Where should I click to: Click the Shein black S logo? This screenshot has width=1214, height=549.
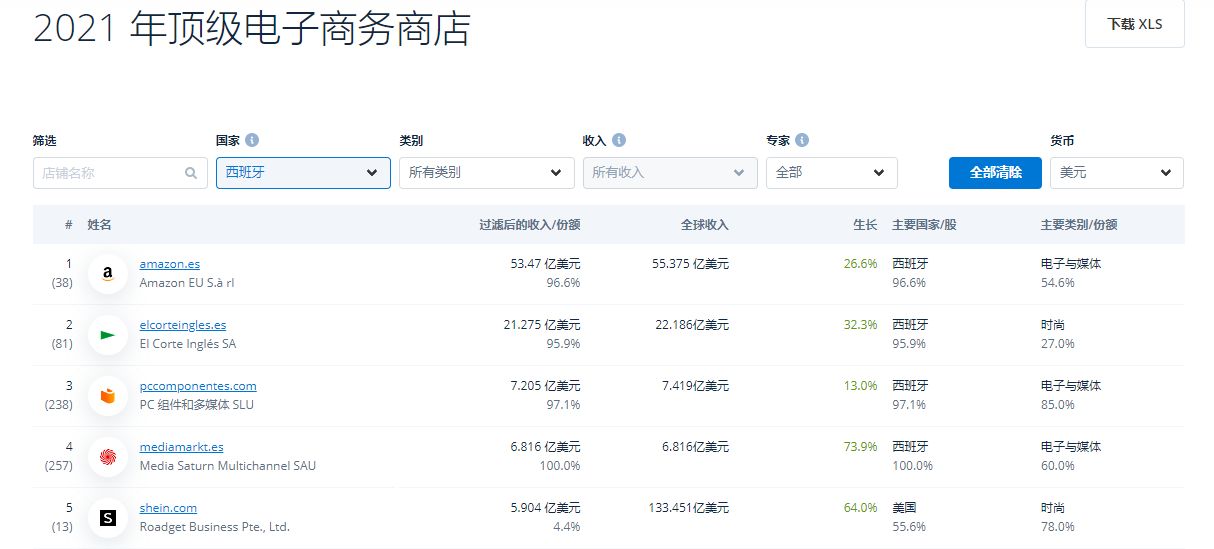(x=108, y=518)
